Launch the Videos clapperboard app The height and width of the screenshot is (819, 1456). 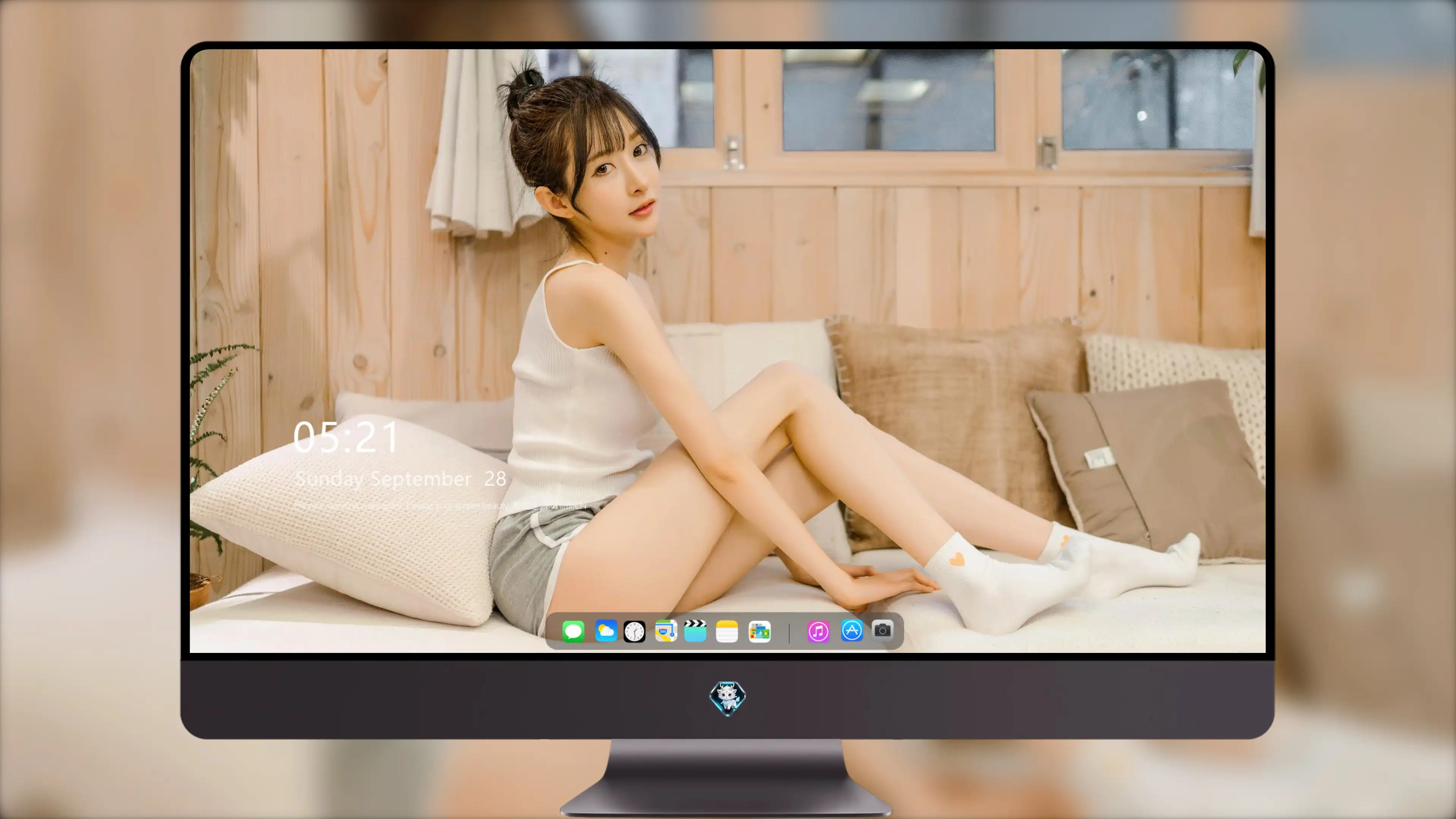[x=695, y=631]
